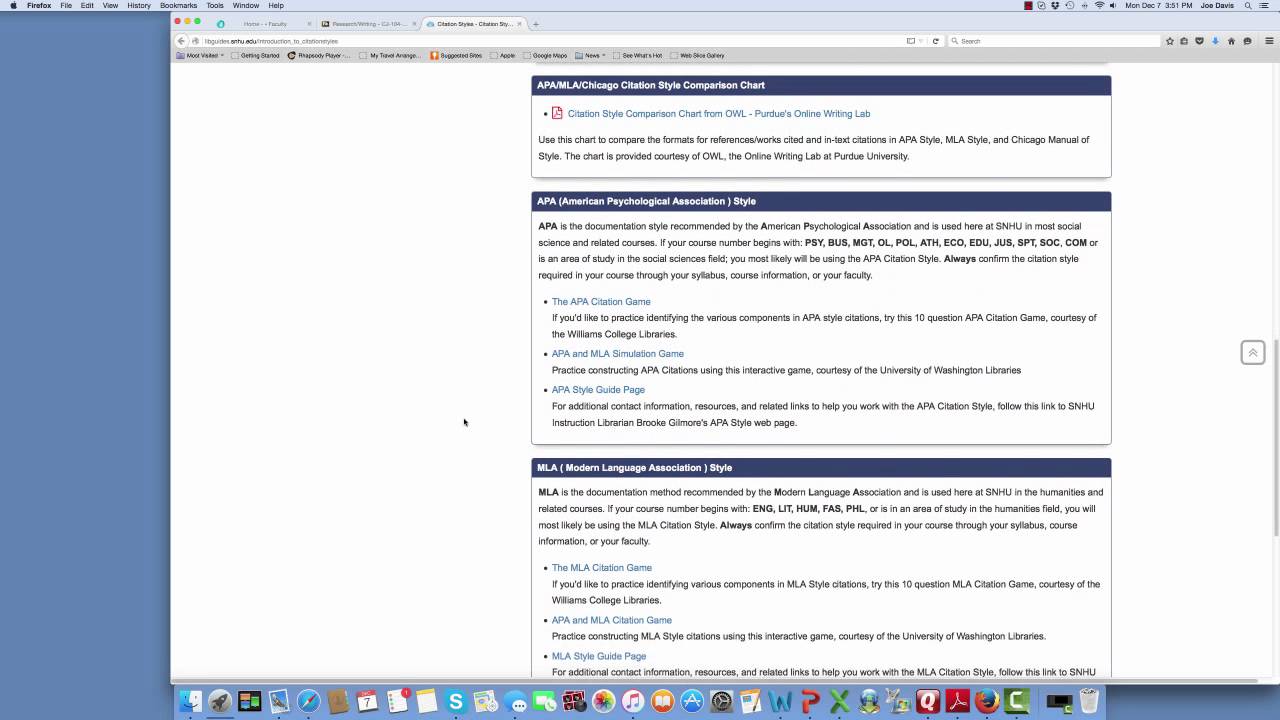Click the Joe Davis user menu
Screen dimensions: 1280x720
[x=1217, y=6]
